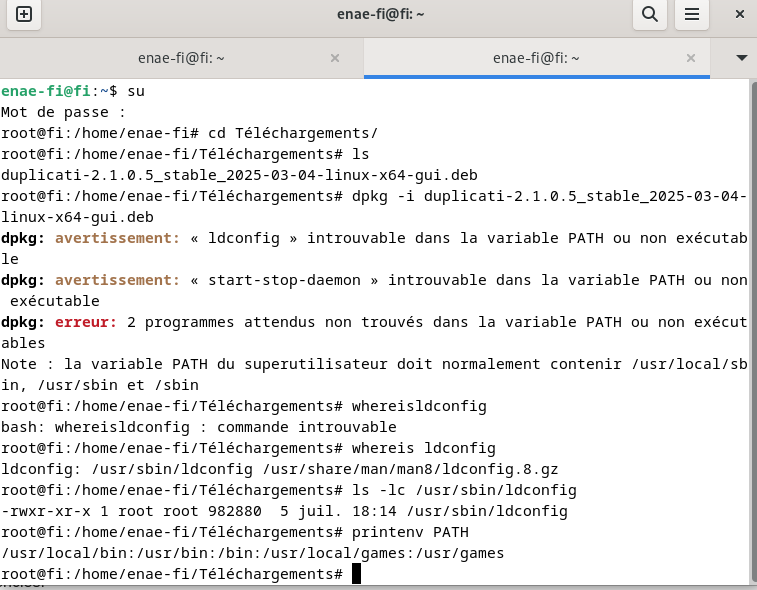Click the terminal cursor at last prompt
Screen dimensions: 757x590
tap(356, 574)
